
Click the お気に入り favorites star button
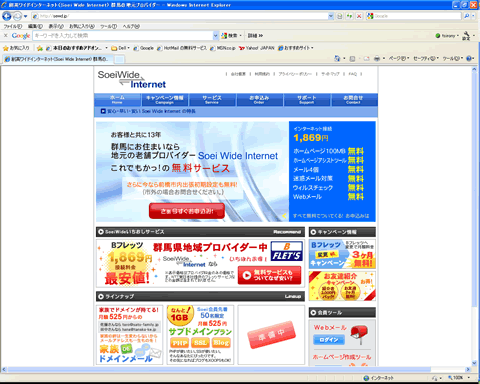click(16, 48)
